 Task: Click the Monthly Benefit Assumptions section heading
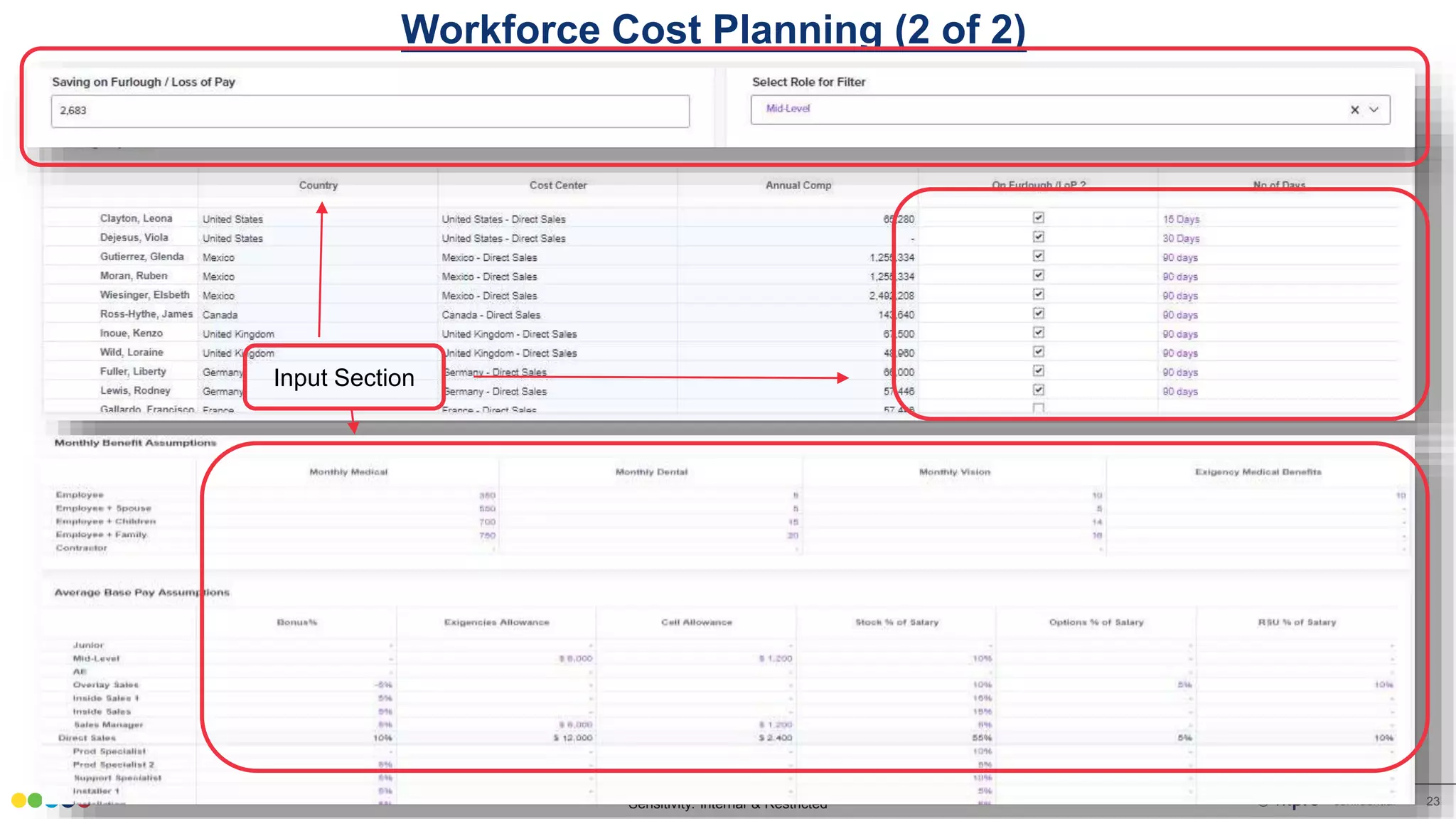click(135, 443)
